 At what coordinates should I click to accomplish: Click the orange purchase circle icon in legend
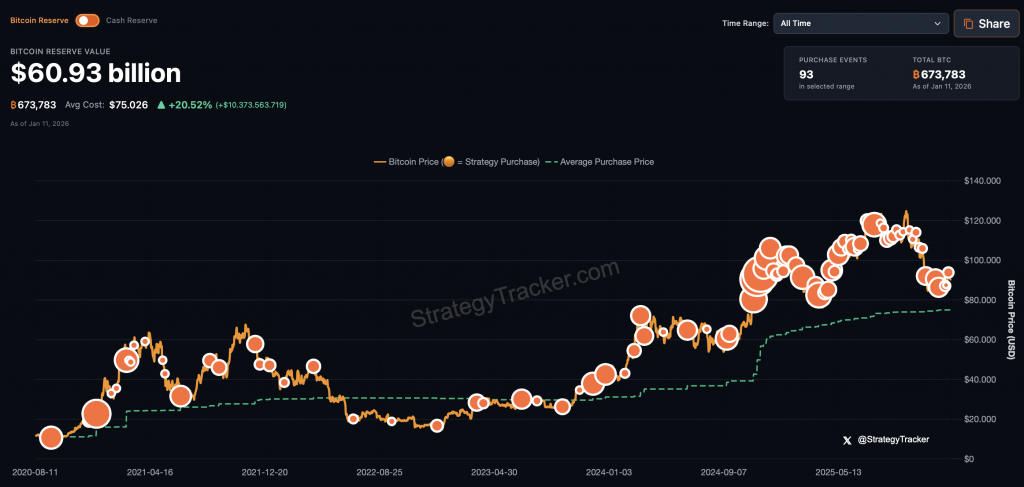click(x=448, y=161)
